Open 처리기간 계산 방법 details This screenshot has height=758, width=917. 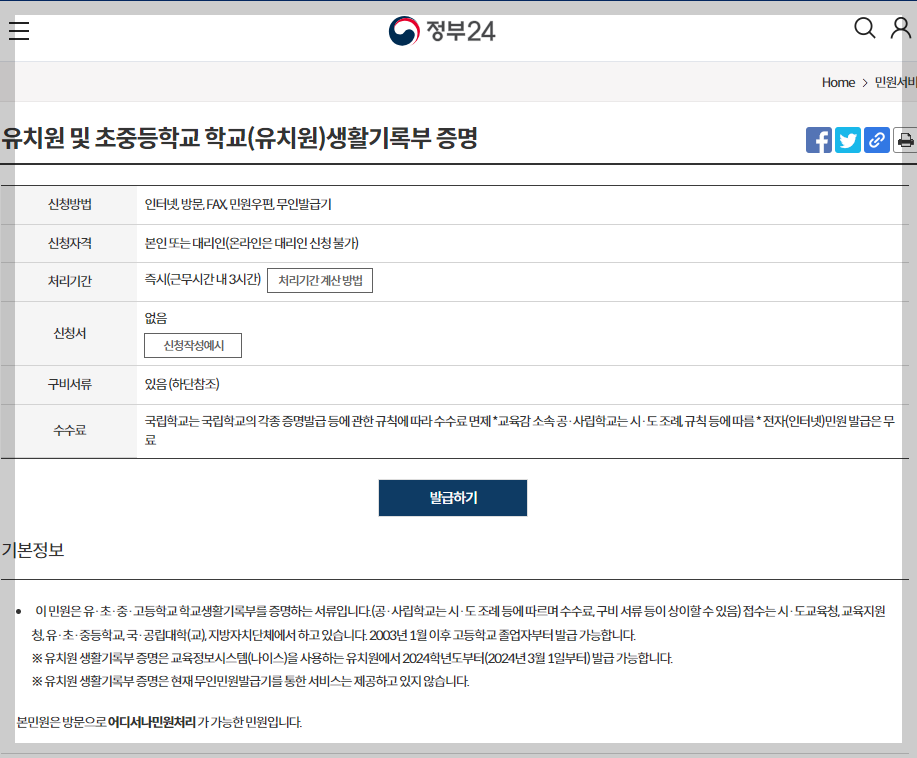point(319,280)
